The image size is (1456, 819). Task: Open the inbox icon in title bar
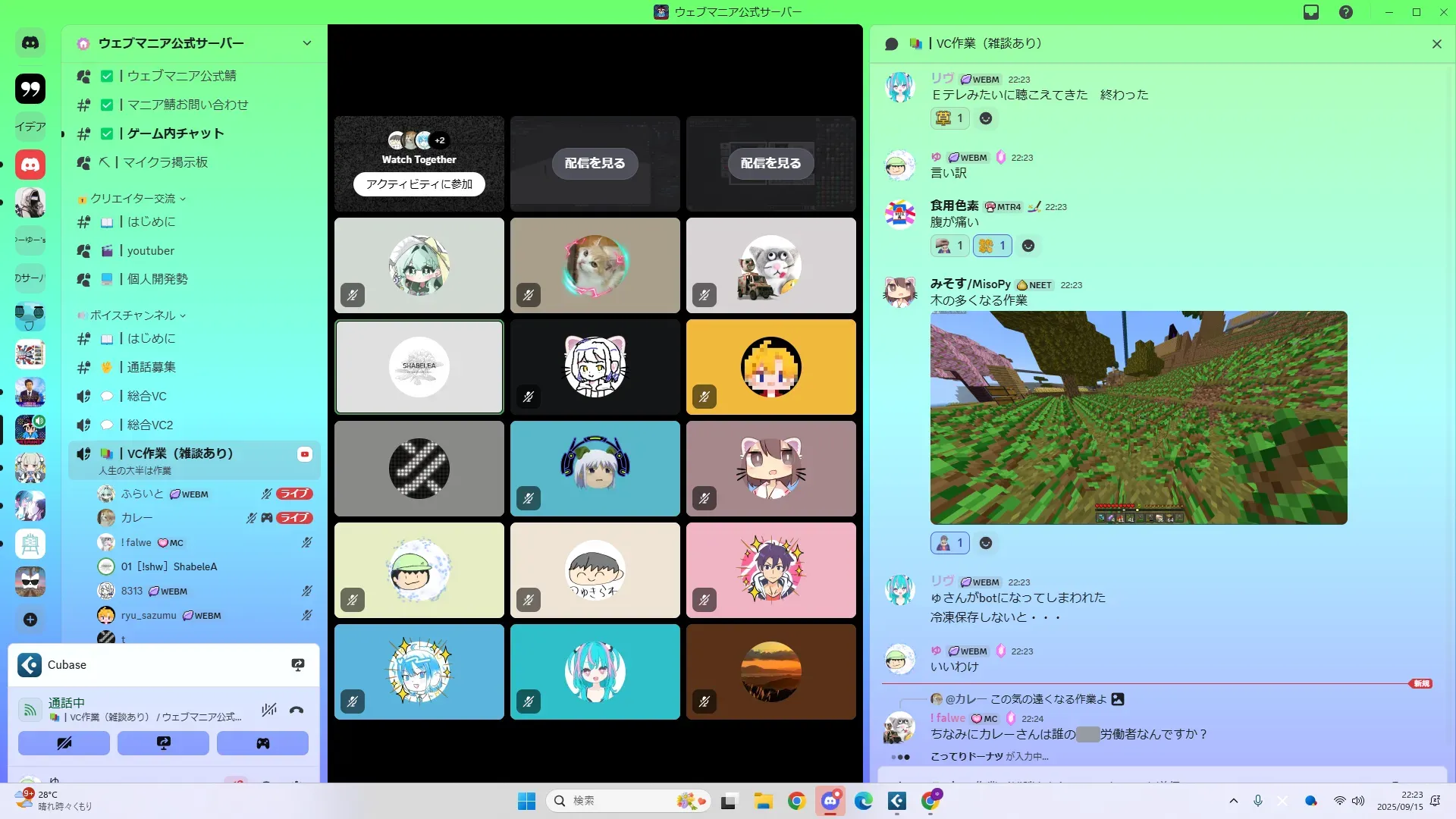[x=1311, y=12]
